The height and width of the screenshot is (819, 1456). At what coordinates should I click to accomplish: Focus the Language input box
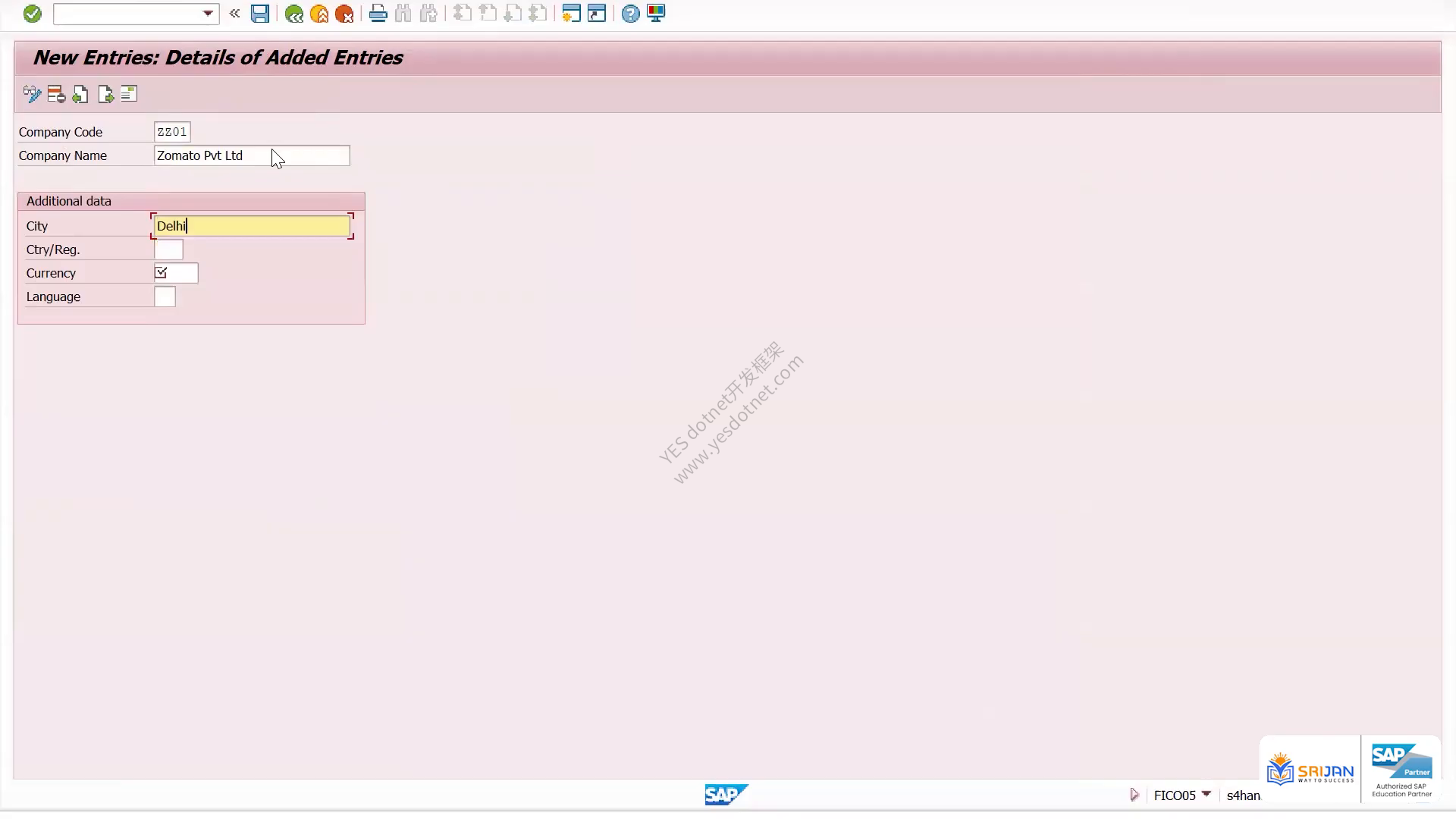pos(165,297)
